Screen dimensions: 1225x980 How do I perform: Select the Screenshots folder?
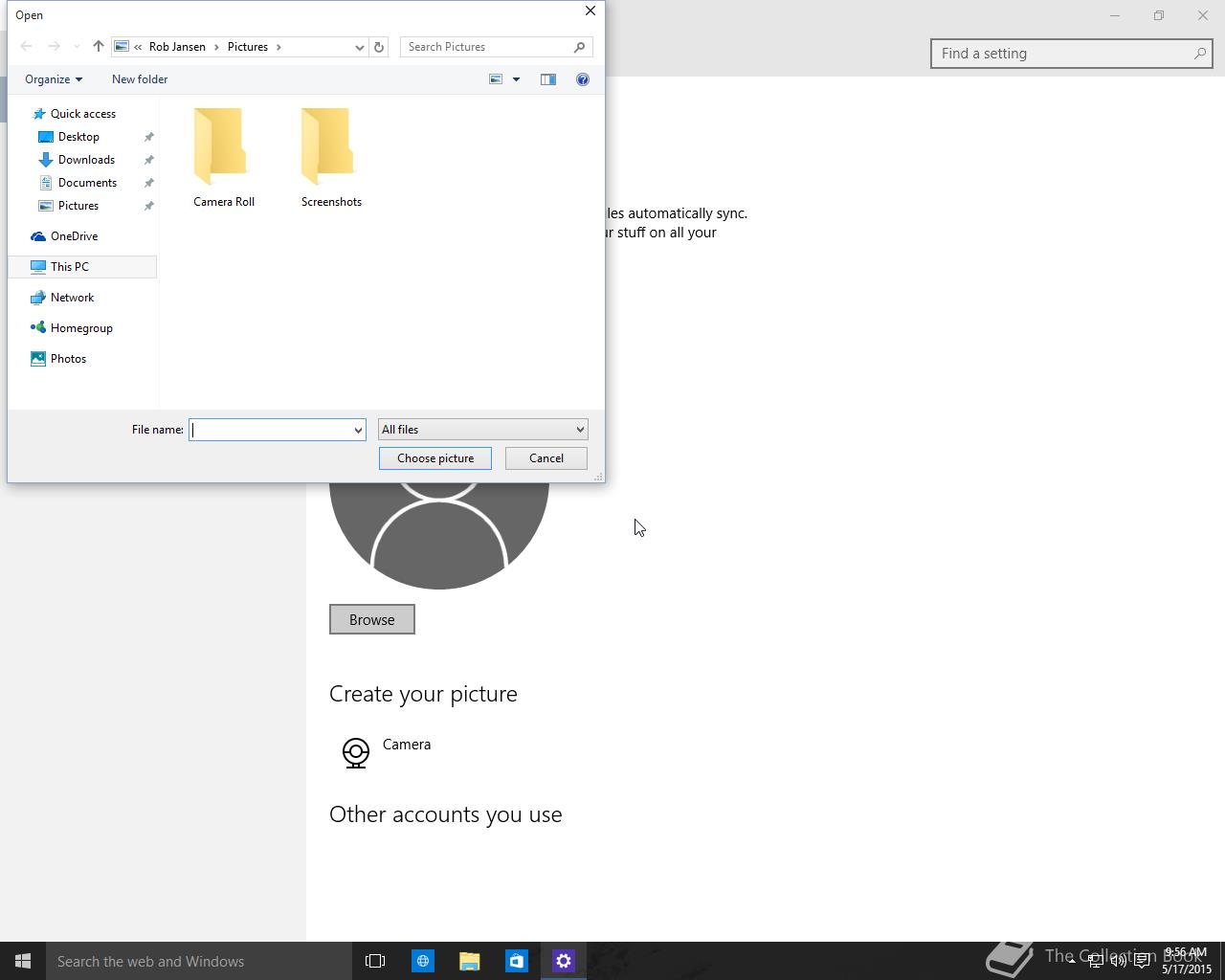pyautogui.click(x=331, y=158)
